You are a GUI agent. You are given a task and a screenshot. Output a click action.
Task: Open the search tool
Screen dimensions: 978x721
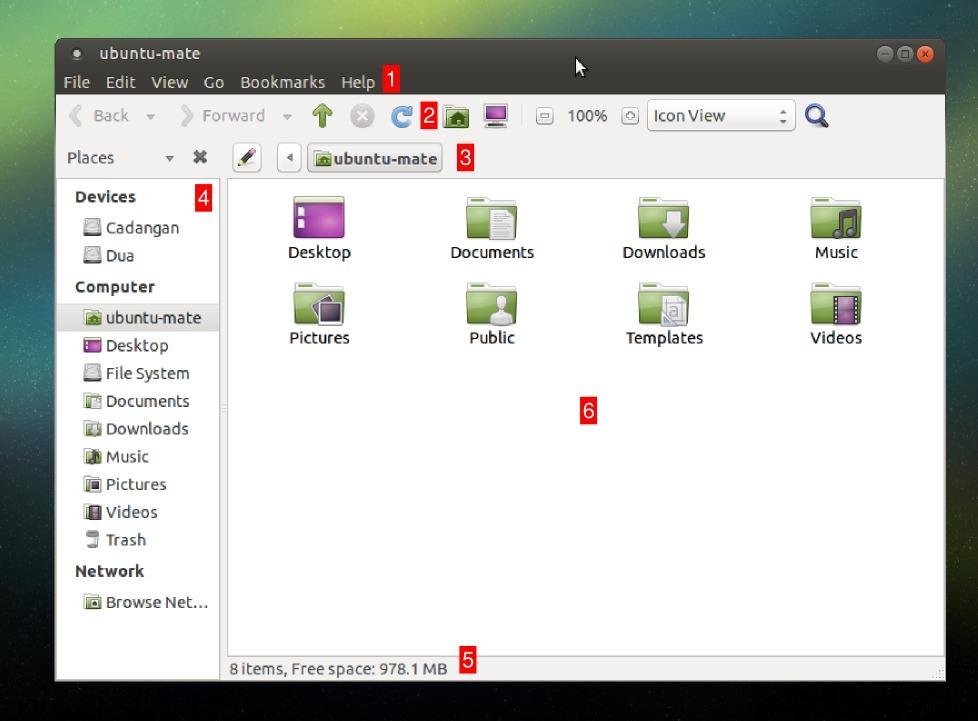click(816, 115)
